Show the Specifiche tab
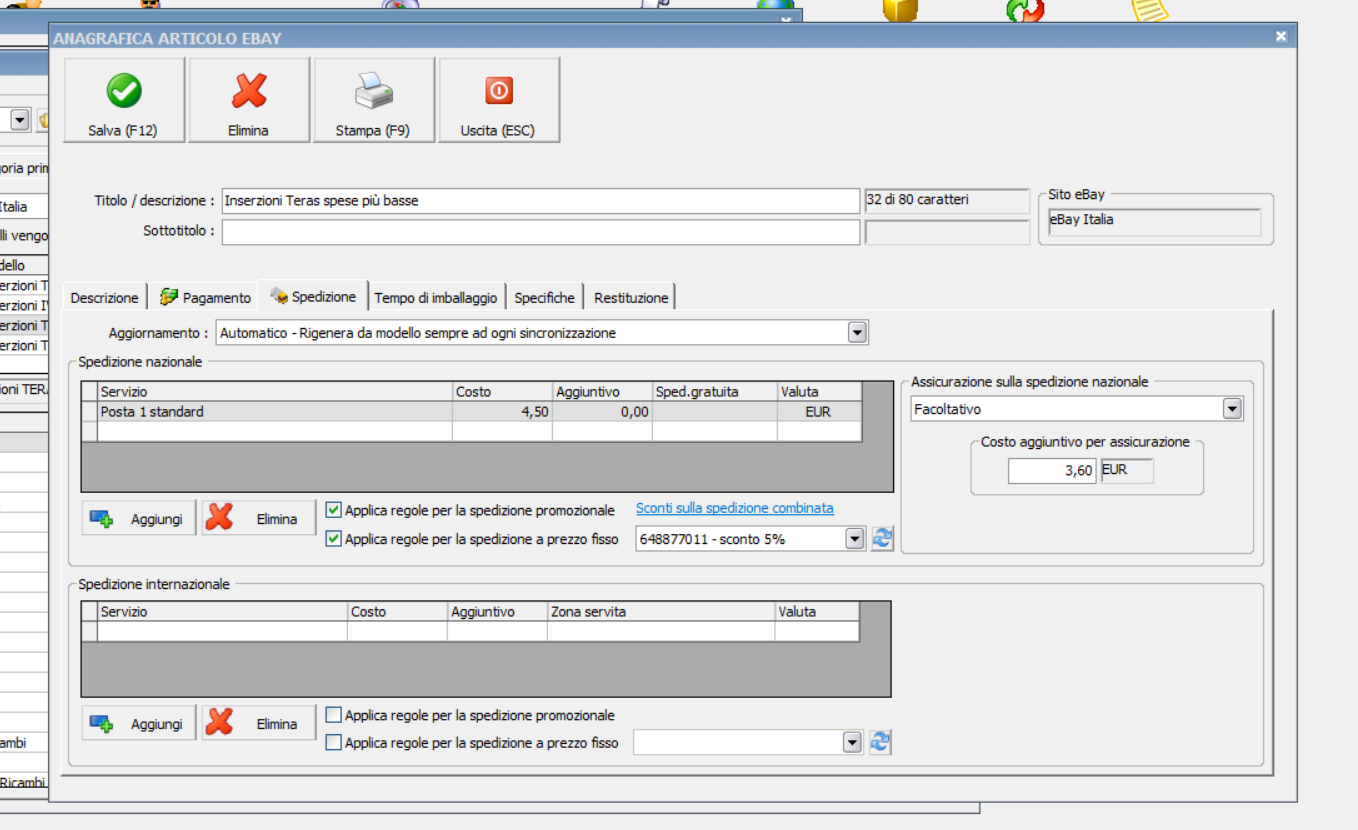Viewport: 1358px width, 830px height. click(x=545, y=298)
